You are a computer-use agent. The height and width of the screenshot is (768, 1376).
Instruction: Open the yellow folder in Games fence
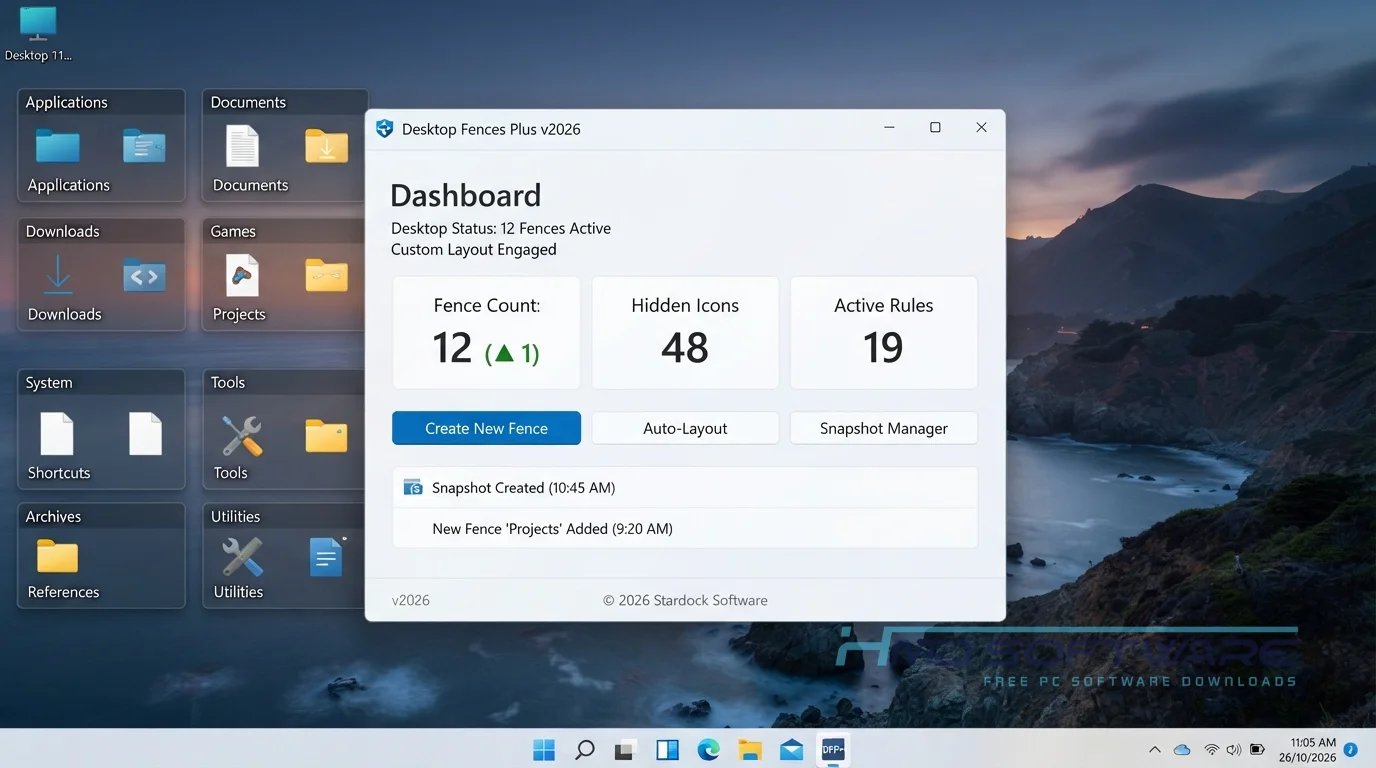tap(326, 275)
